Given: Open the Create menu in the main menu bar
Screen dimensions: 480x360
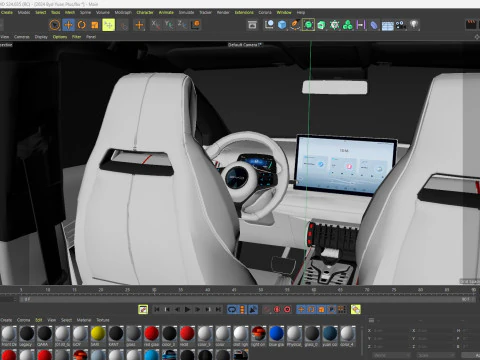Looking at the screenshot, I should tap(7, 12).
